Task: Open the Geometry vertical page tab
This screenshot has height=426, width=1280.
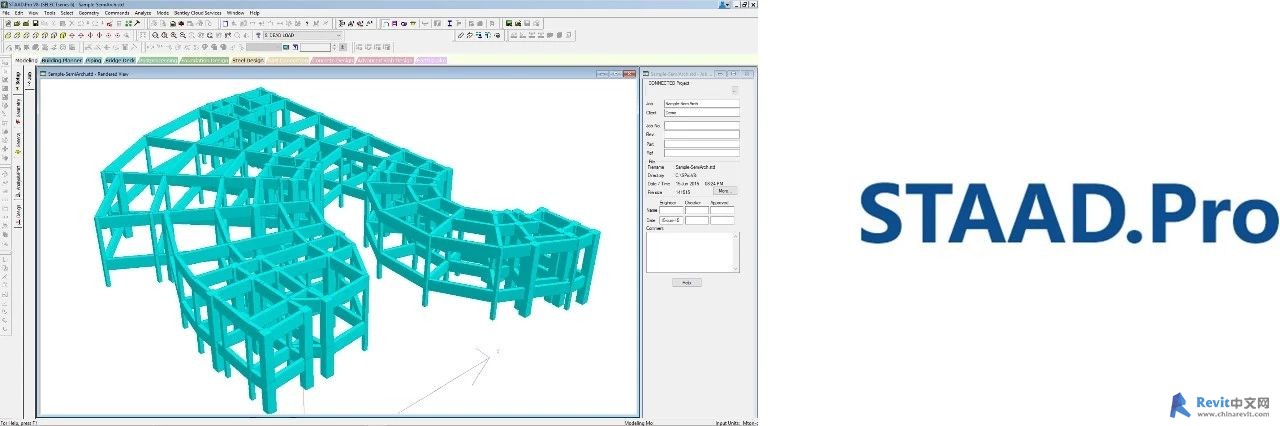Action: [18, 111]
